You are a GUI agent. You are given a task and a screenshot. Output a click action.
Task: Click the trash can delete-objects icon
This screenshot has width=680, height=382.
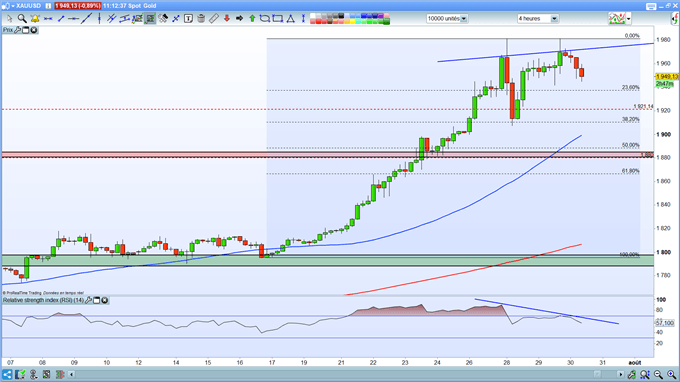[x=201, y=19]
